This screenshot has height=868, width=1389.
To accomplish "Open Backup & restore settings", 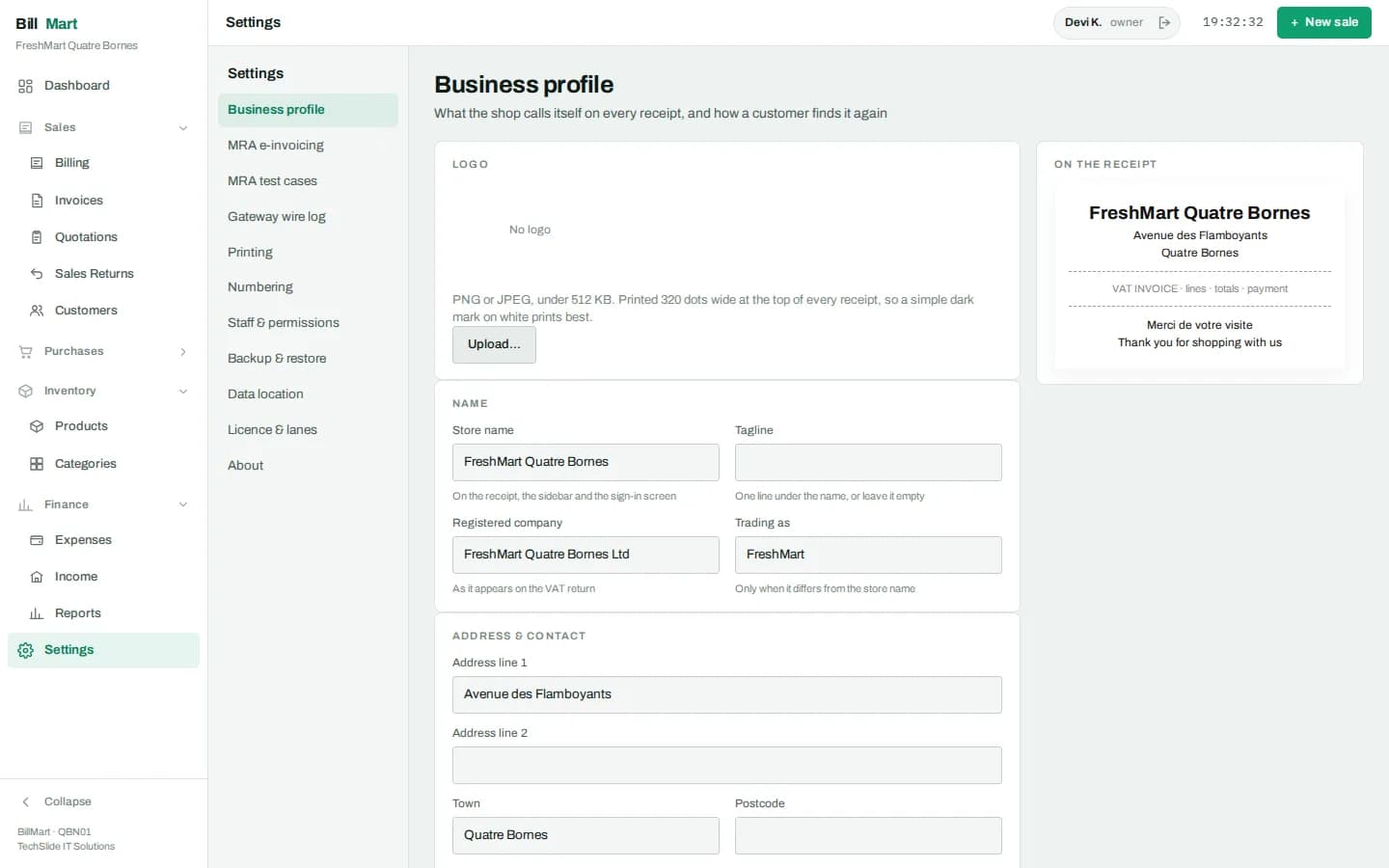I will 308,359.
